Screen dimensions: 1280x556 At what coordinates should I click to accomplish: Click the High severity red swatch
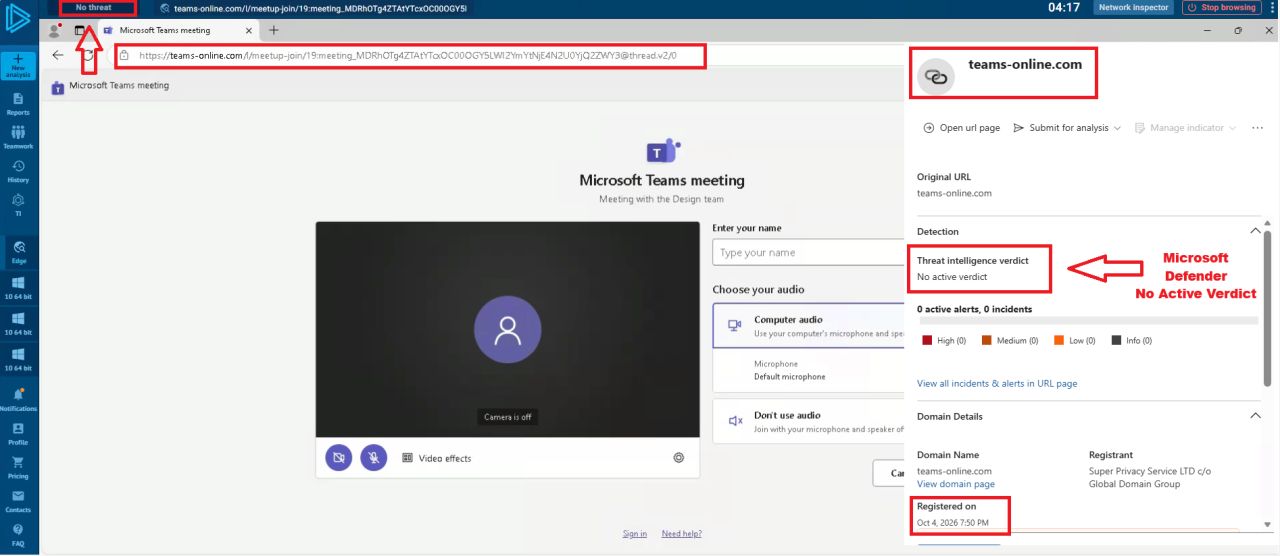927,341
